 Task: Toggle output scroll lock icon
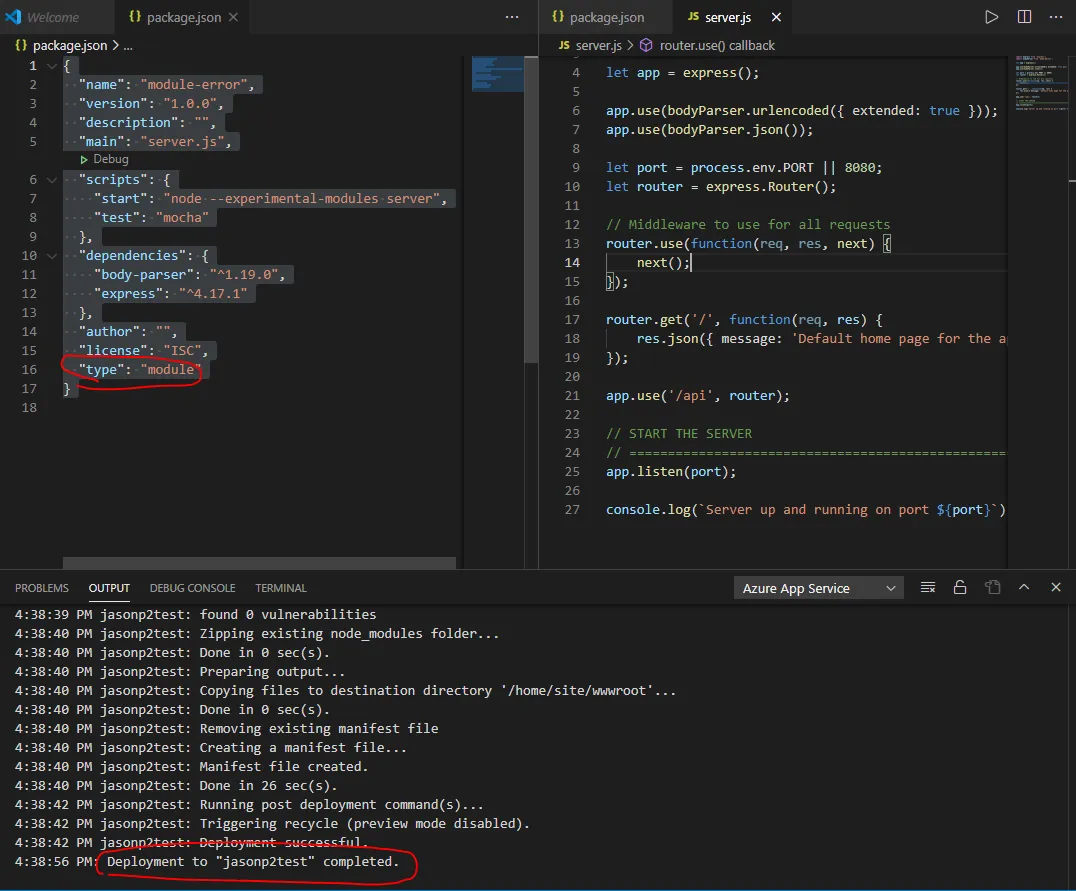[x=960, y=588]
